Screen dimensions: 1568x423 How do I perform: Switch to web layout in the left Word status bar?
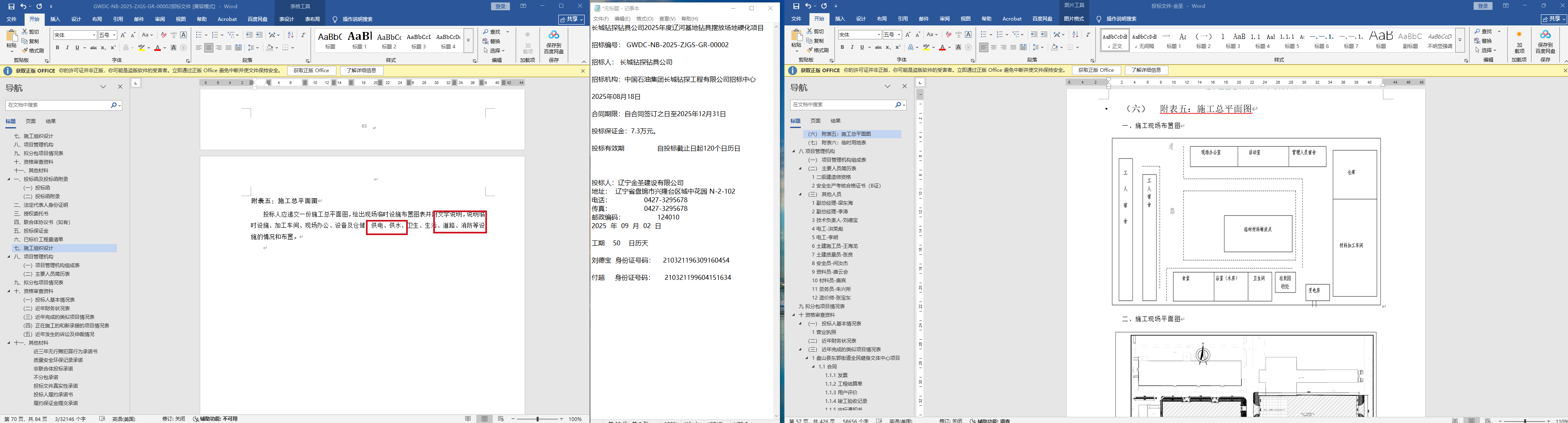(501, 419)
